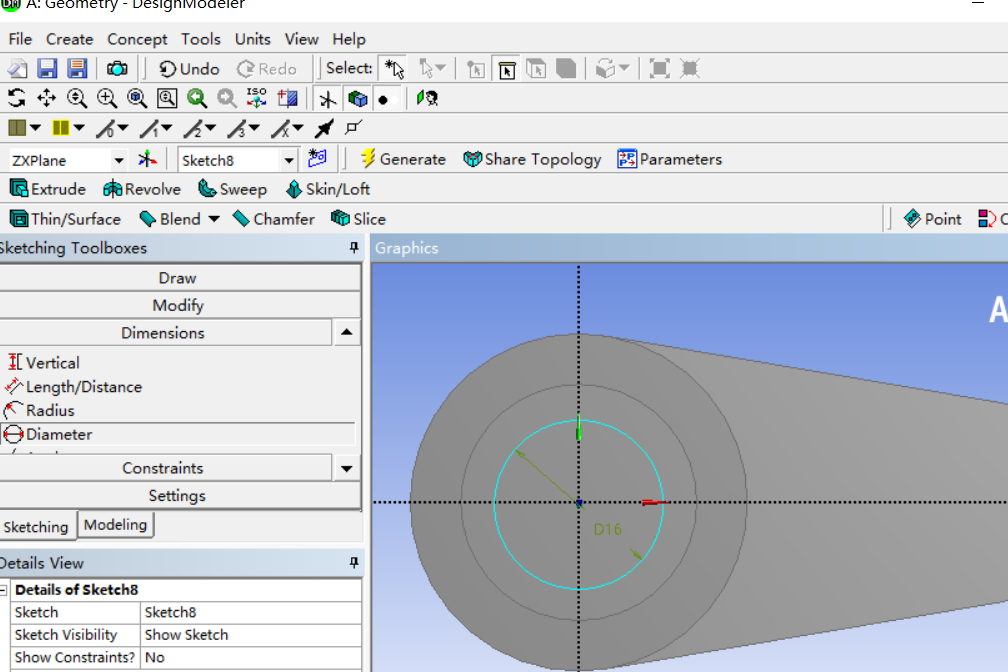This screenshot has width=1008, height=672.
Task: Capture image with the camera icon
Action: pos(117,68)
